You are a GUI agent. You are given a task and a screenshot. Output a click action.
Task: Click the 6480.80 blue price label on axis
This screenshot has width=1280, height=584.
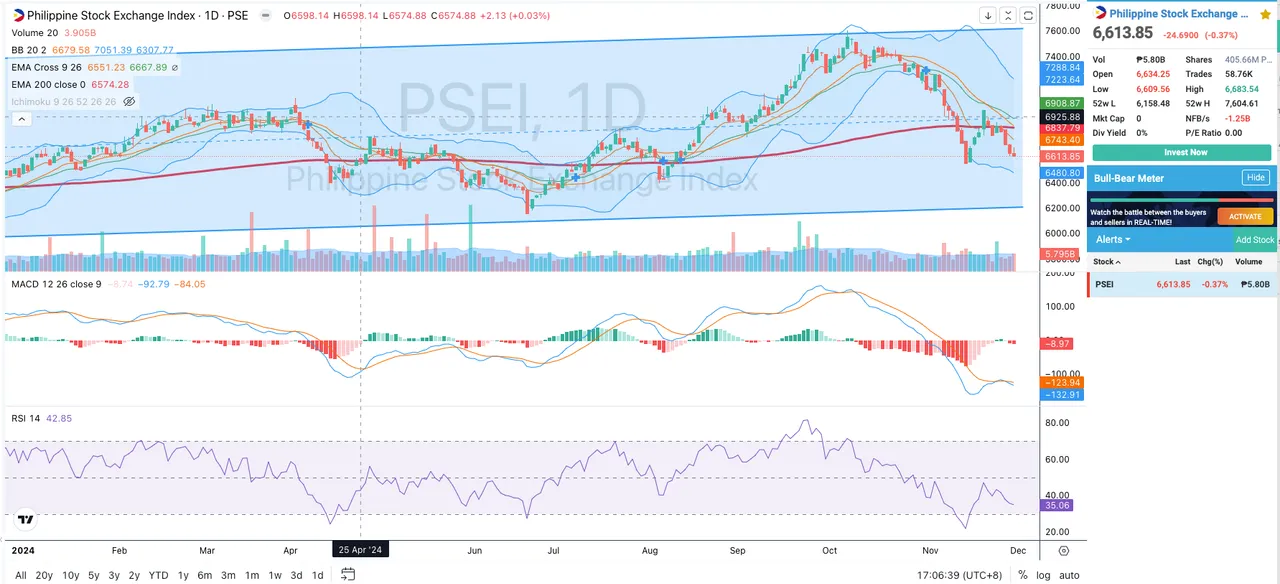pos(1062,173)
